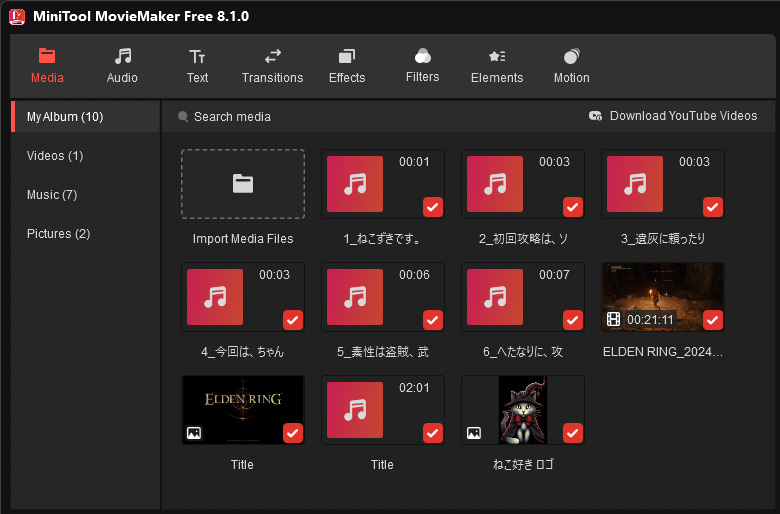Screen dimensions: 780x514
Task: Toggle the checkmark on 2_初回攻略は、ソ
Action: coord(573,207)
